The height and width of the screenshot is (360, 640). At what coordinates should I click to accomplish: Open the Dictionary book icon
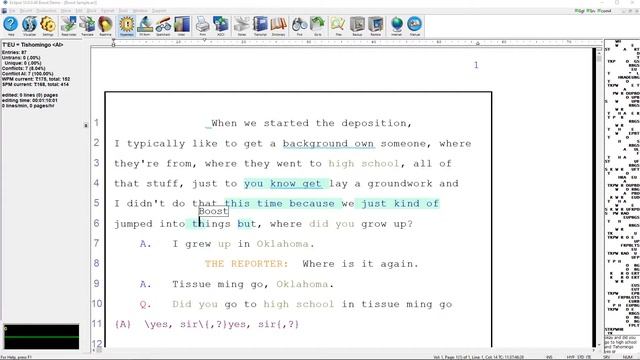(x=278, y=26)
